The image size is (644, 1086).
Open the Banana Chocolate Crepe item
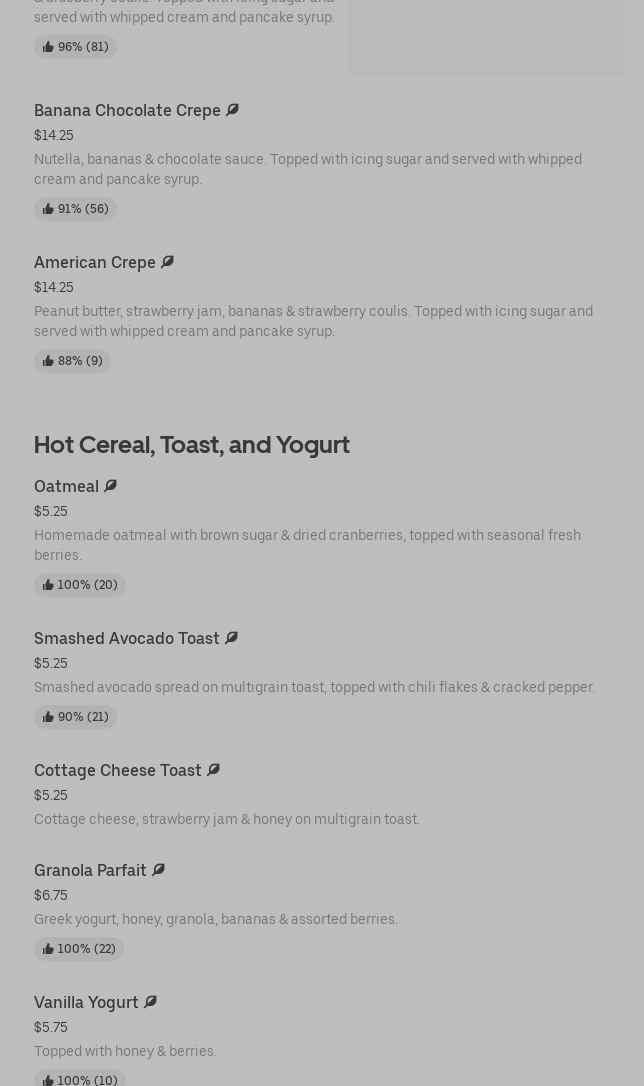pyautogui.click(x=127, y=110)
